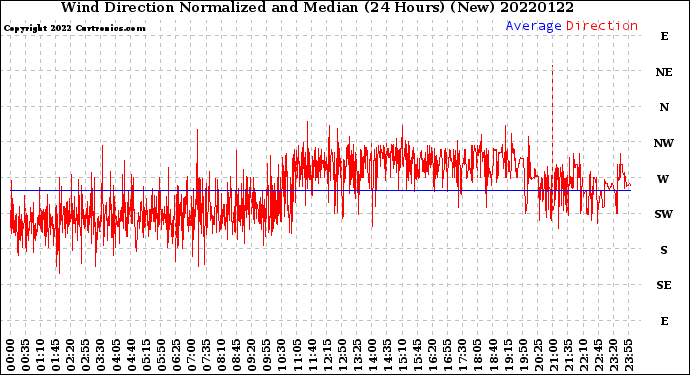690x375 pixels.
Task: Click the '14:35' time label
Action: 387,356
